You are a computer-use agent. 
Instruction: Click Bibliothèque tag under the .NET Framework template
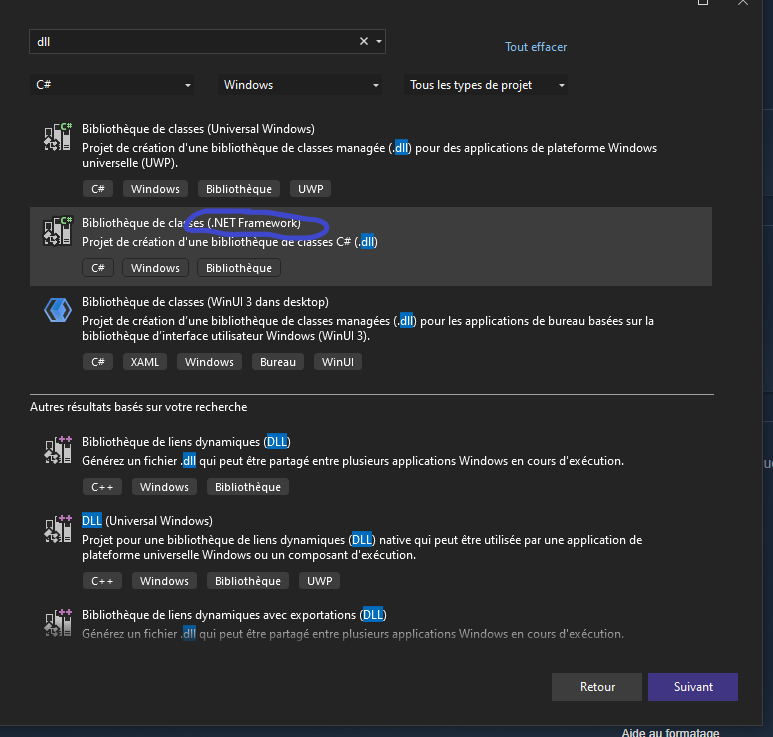pos(239,268)
